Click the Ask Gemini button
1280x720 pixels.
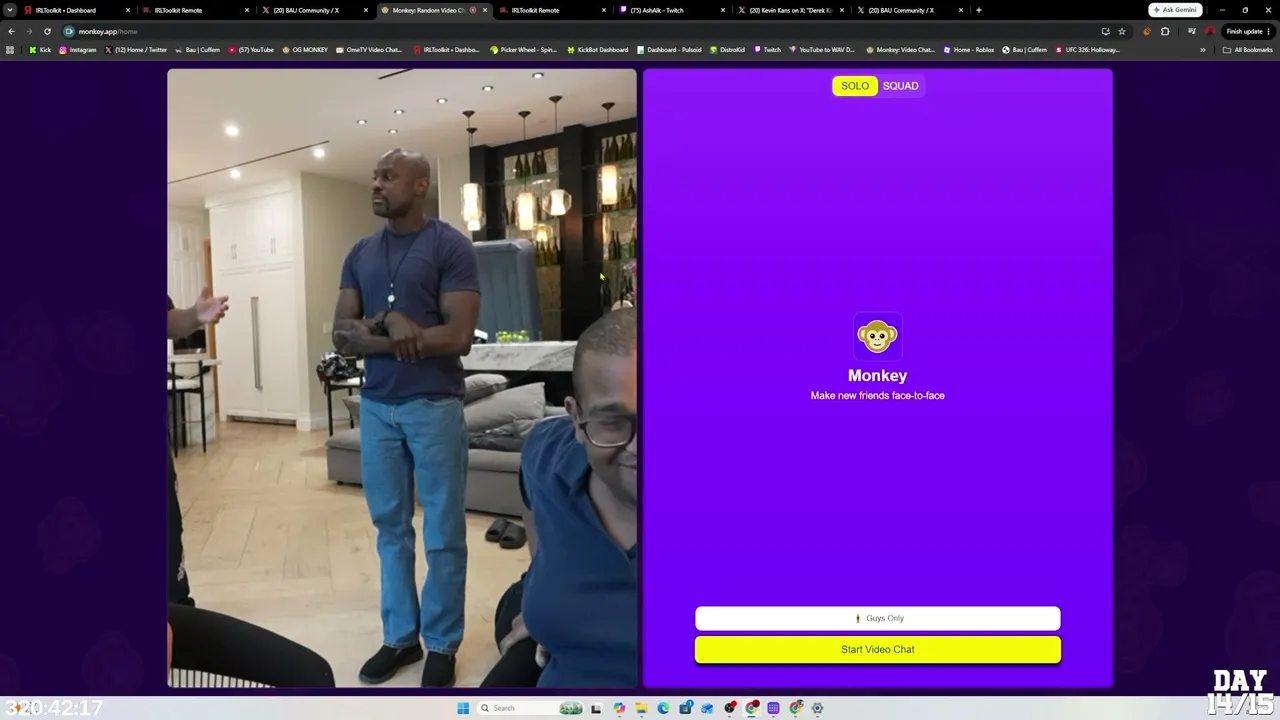click(x=1175, y=10)
